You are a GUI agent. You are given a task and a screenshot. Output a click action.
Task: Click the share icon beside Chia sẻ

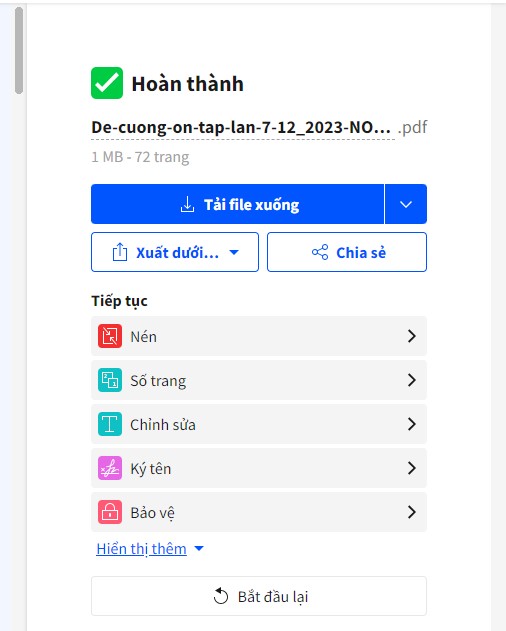[x=320, y=252]
